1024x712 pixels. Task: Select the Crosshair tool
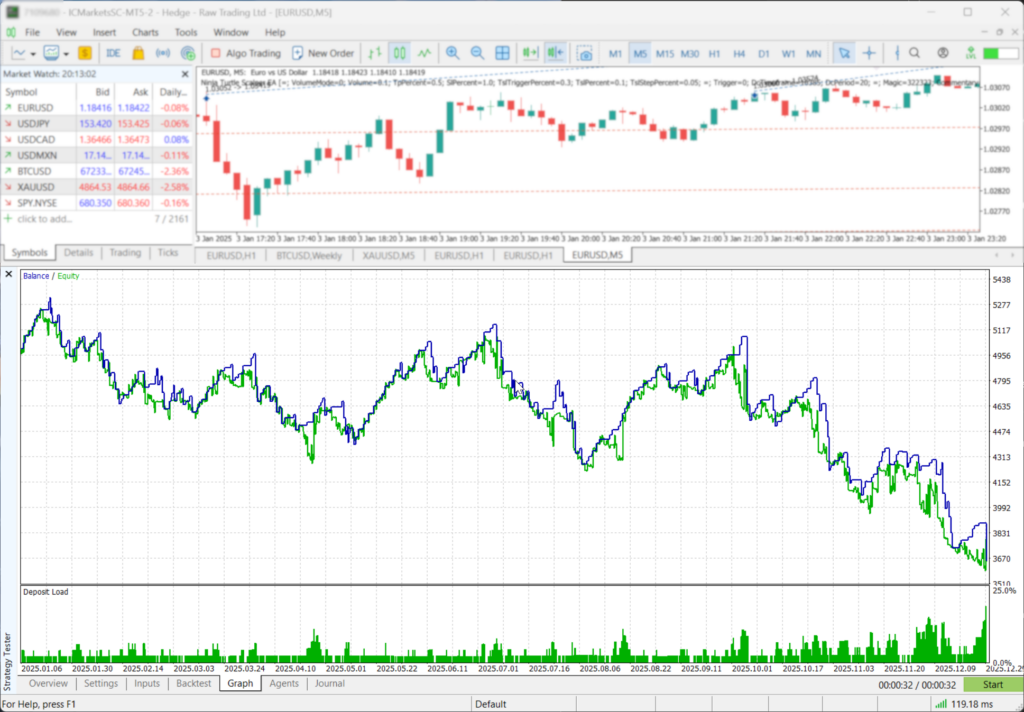pos(869,53)
